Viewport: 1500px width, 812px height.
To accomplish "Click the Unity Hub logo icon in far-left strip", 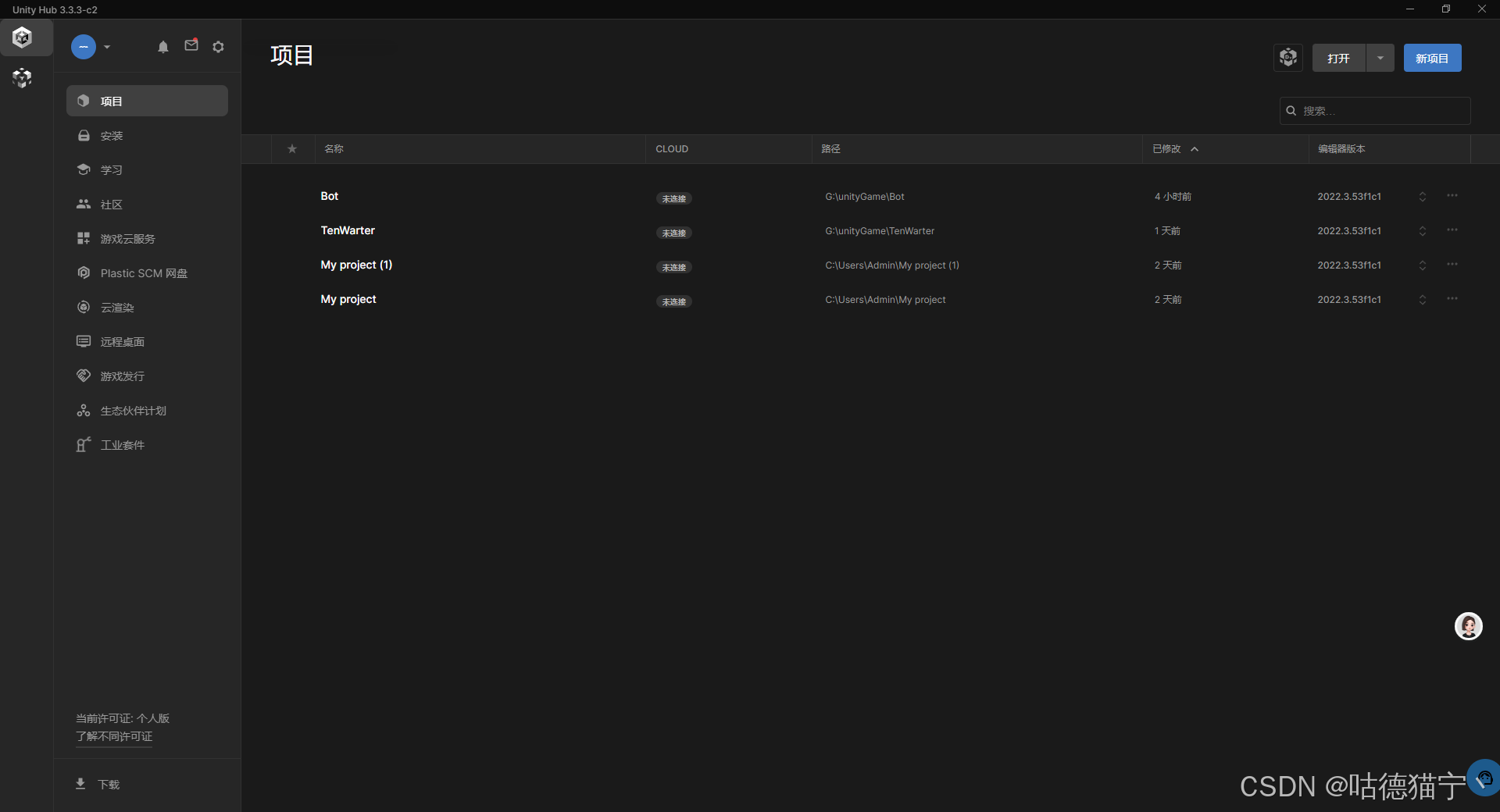I will click(23, 37).
